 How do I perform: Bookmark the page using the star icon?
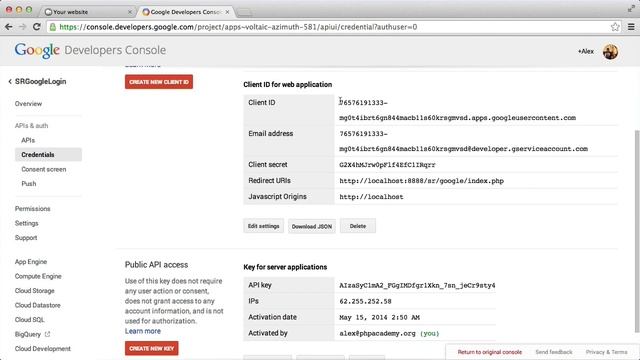point(615,27)
